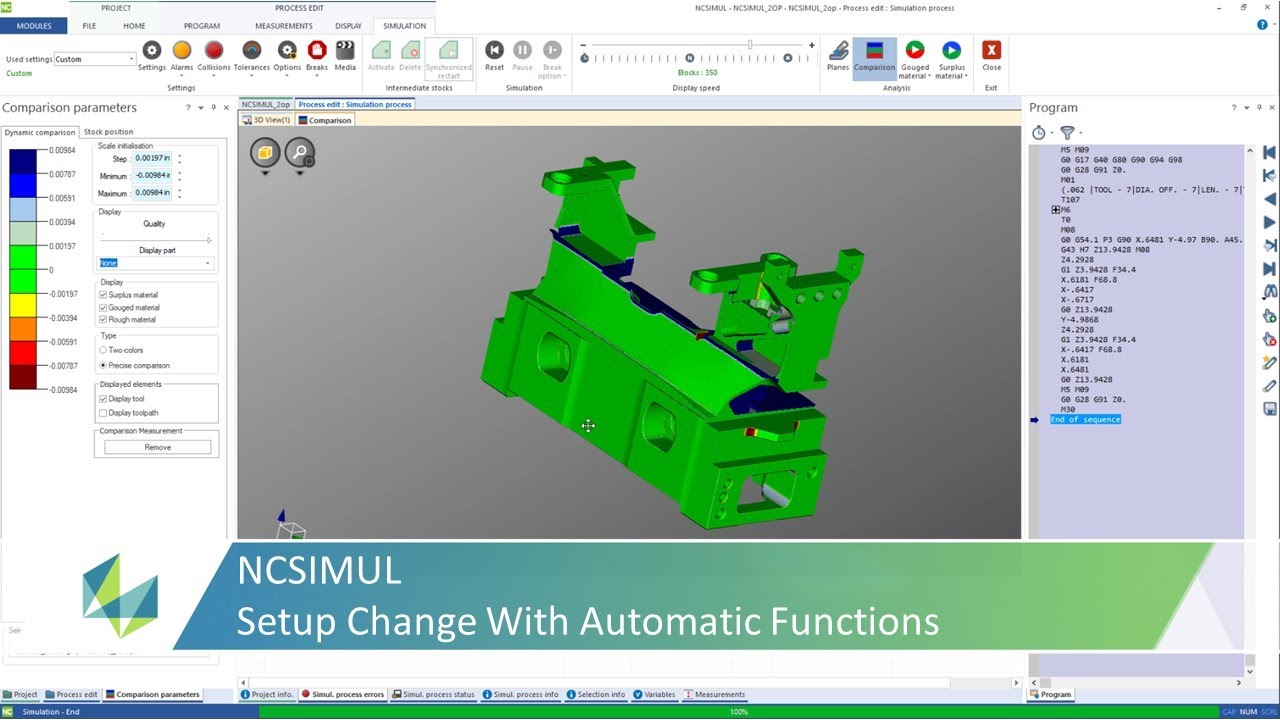The width and height of the screenshot is (1280, 720).
Task: Open Comparison parameters panel options arrow
Action: 201,108
